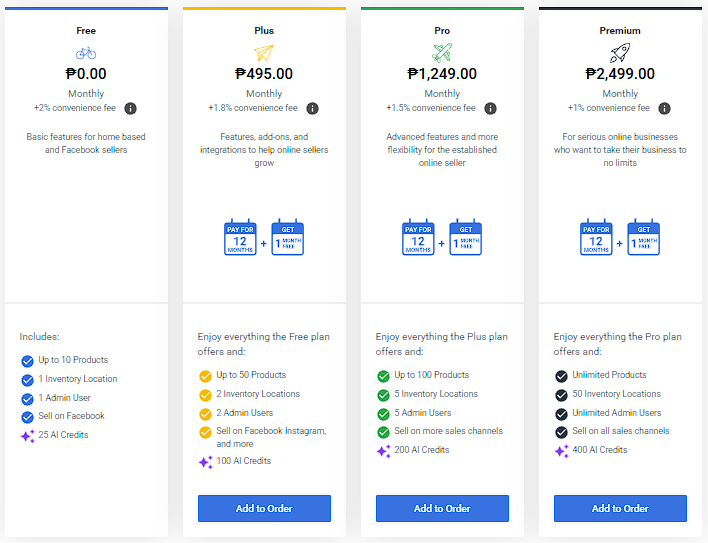Select the Free plan price ₱0.00
708x543 pixels.
pos(86,73)
